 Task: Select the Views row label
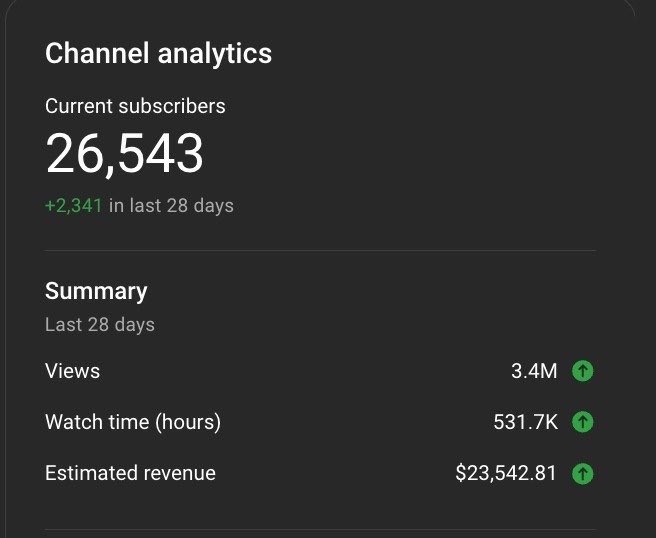click(72, 371)
